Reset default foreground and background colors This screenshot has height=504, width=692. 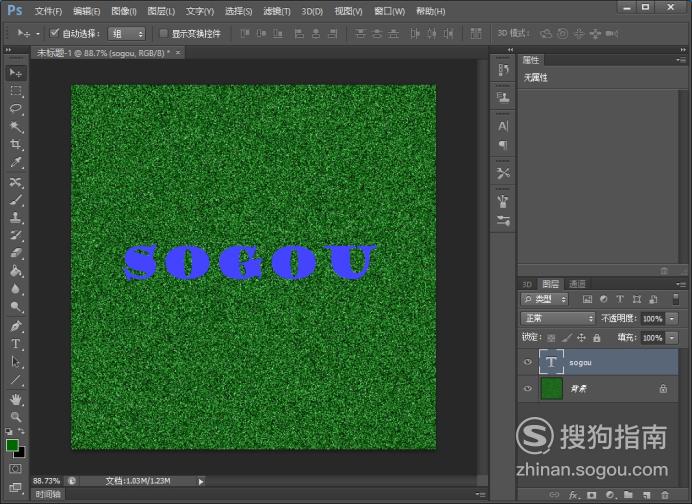9,431
